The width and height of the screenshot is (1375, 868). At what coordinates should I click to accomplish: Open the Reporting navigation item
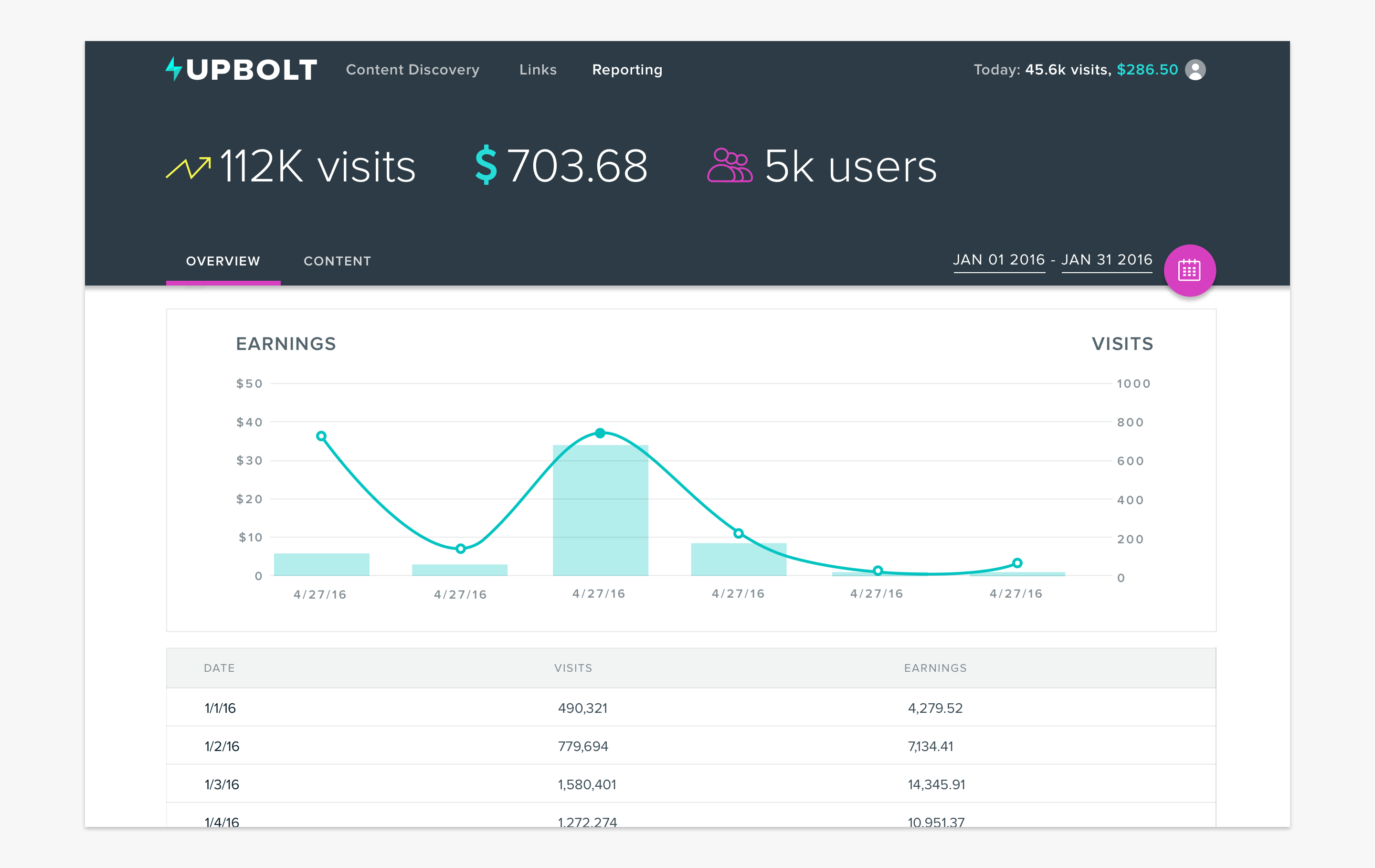(627, 70)
